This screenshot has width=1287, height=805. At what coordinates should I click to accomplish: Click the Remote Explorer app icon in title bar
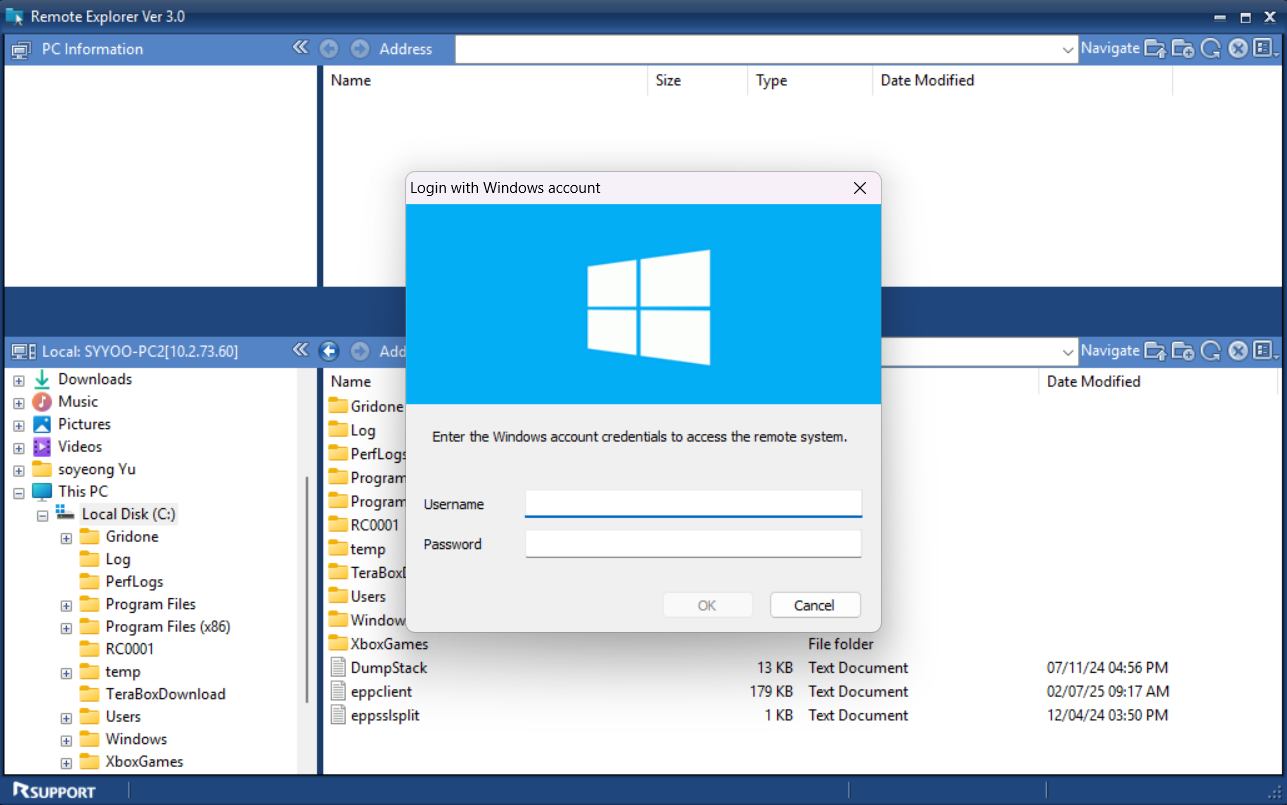[x=14, y=17]
